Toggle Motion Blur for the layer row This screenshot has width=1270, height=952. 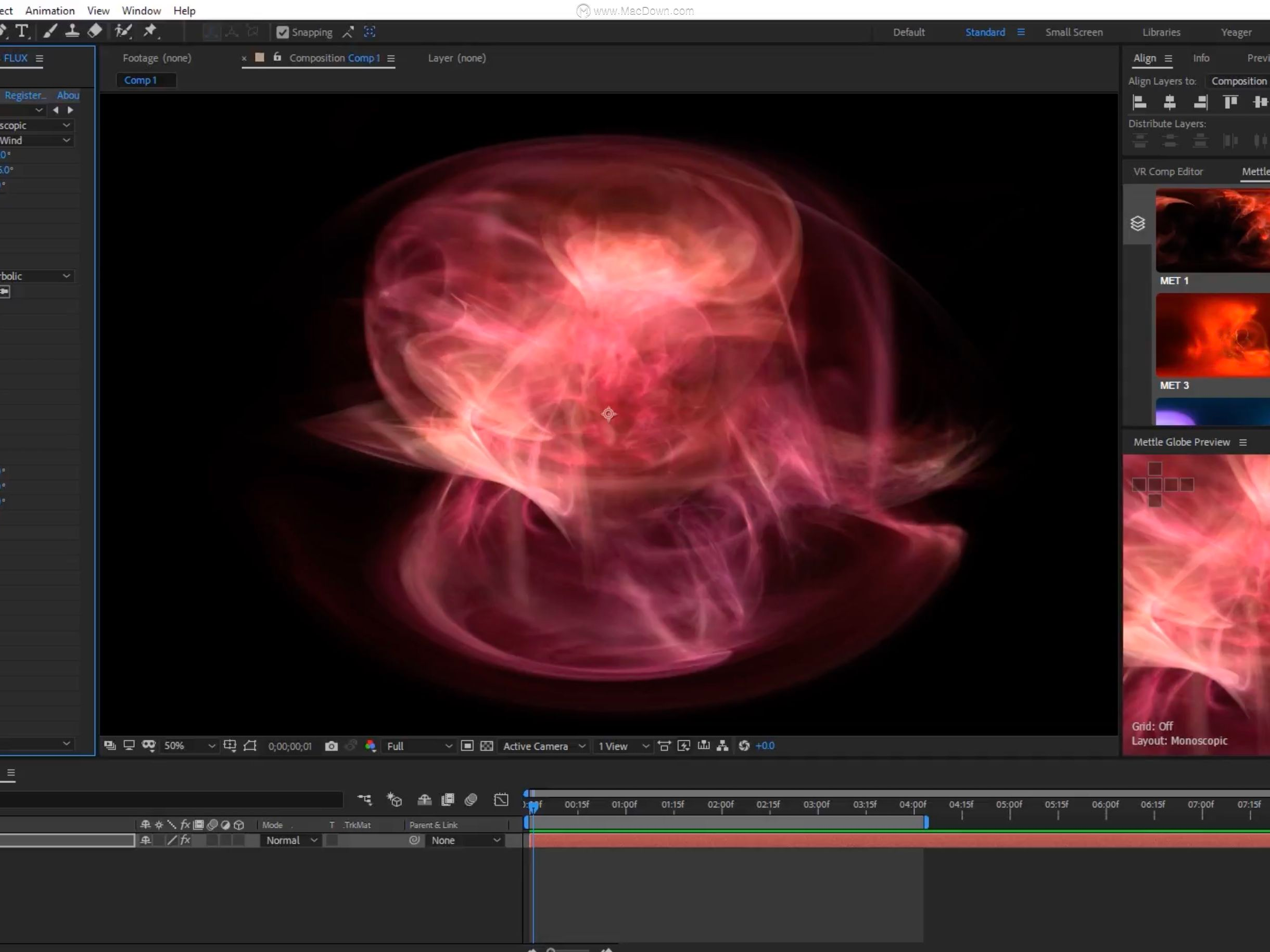(x=212, y=840)
